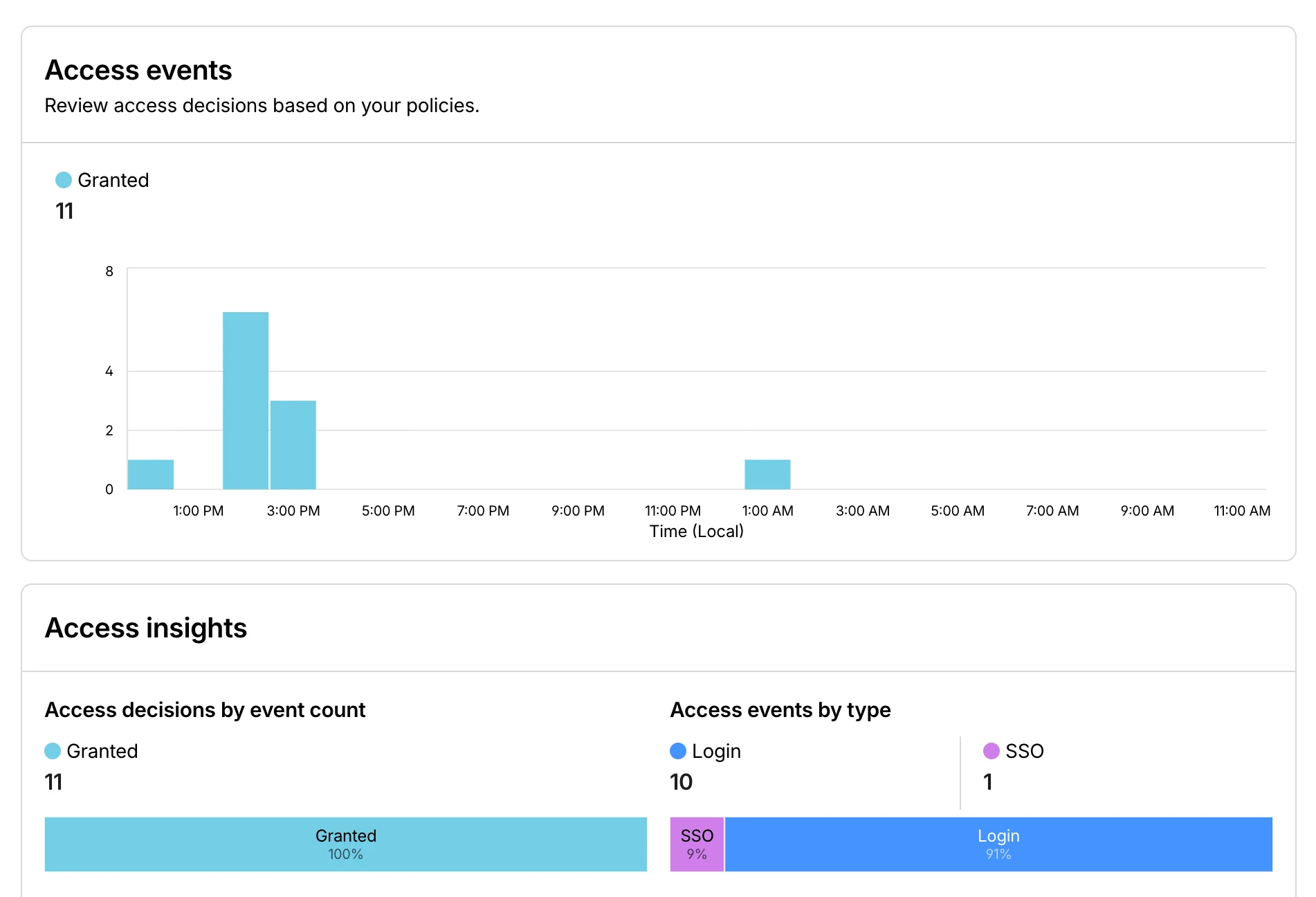This screenshot has width=1316, height=897.
Task: Click the Granted legend dot in Access events
Action: coord(63,179)
